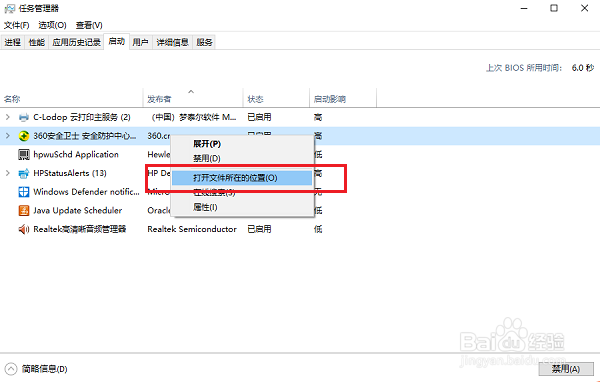Click 已启用 status in Realtek row

click(259, 229)
